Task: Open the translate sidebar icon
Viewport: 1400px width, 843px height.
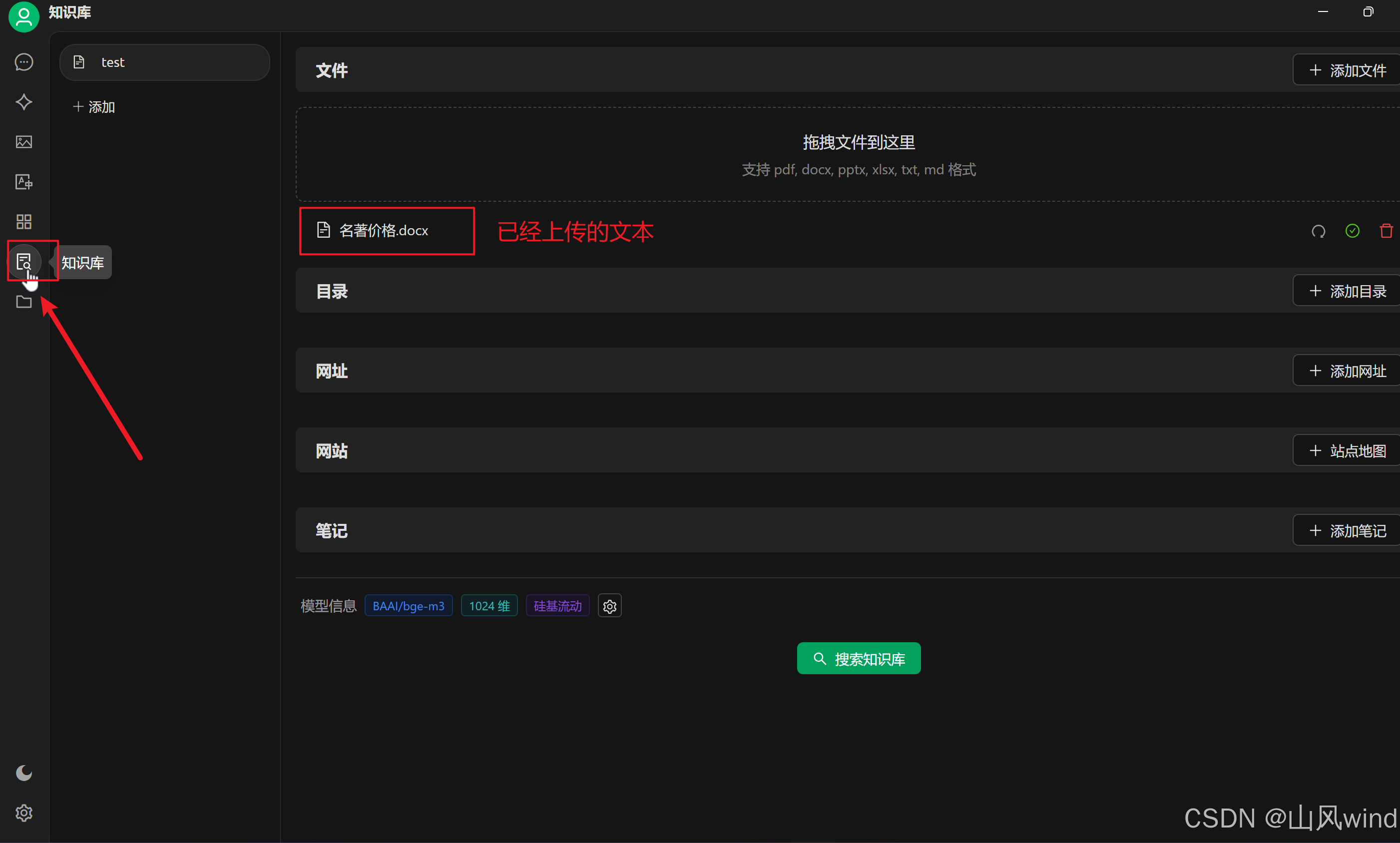Action: (23, 182)
